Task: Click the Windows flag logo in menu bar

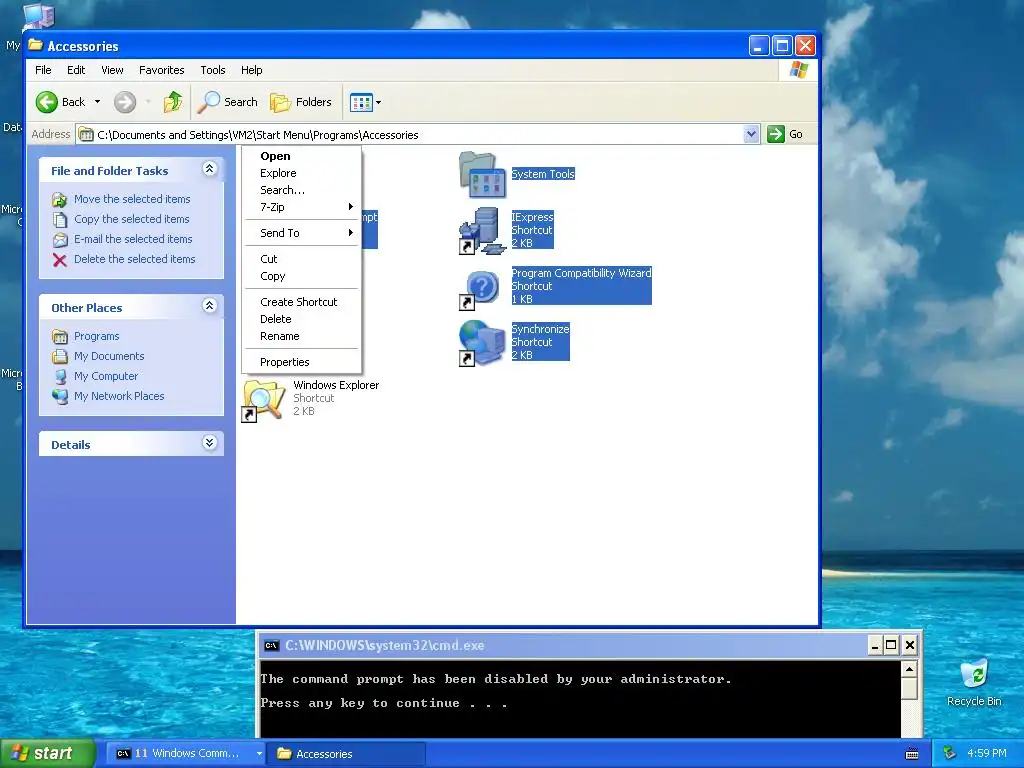Action: [799, 70]
